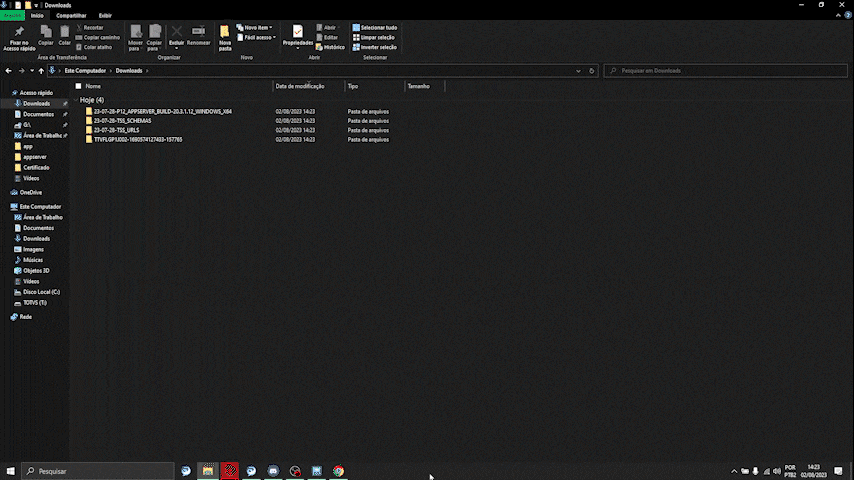Select folder TTVFLGP1J002-1690574127433-157765

pyautogui.click(x=138, y=139)
